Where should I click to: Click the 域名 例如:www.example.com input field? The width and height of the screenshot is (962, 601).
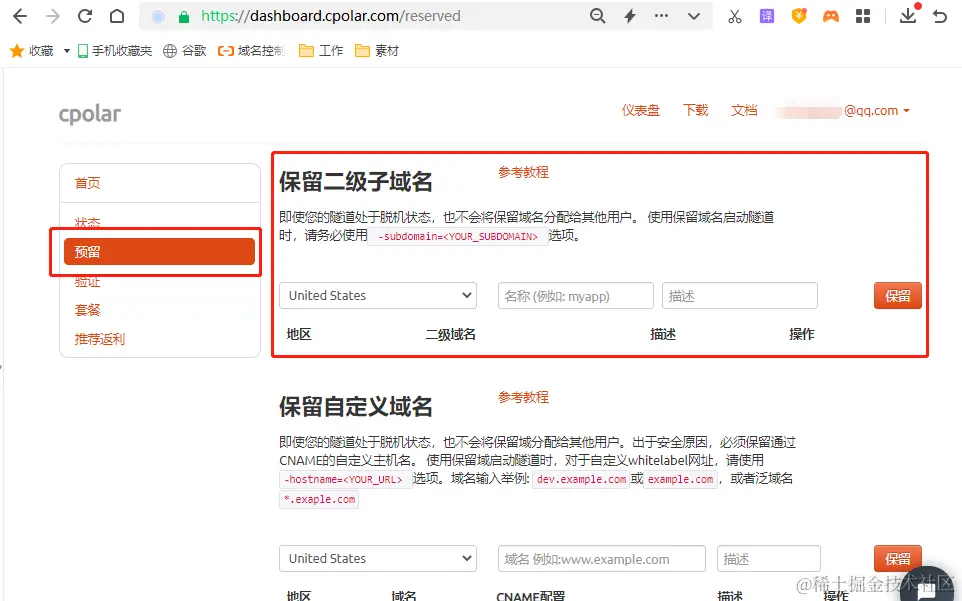coord(602,559)
